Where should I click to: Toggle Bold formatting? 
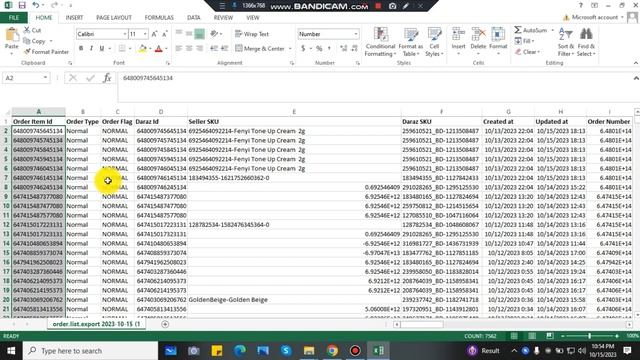pyautogui.click(x=81, y=49)
